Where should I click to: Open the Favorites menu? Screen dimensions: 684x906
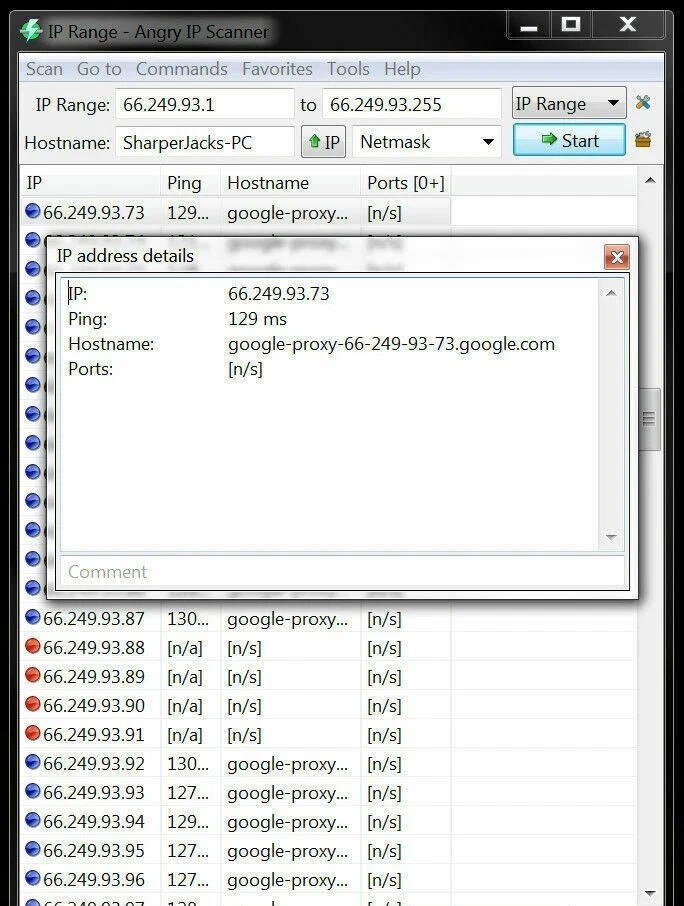click(277, 69)
